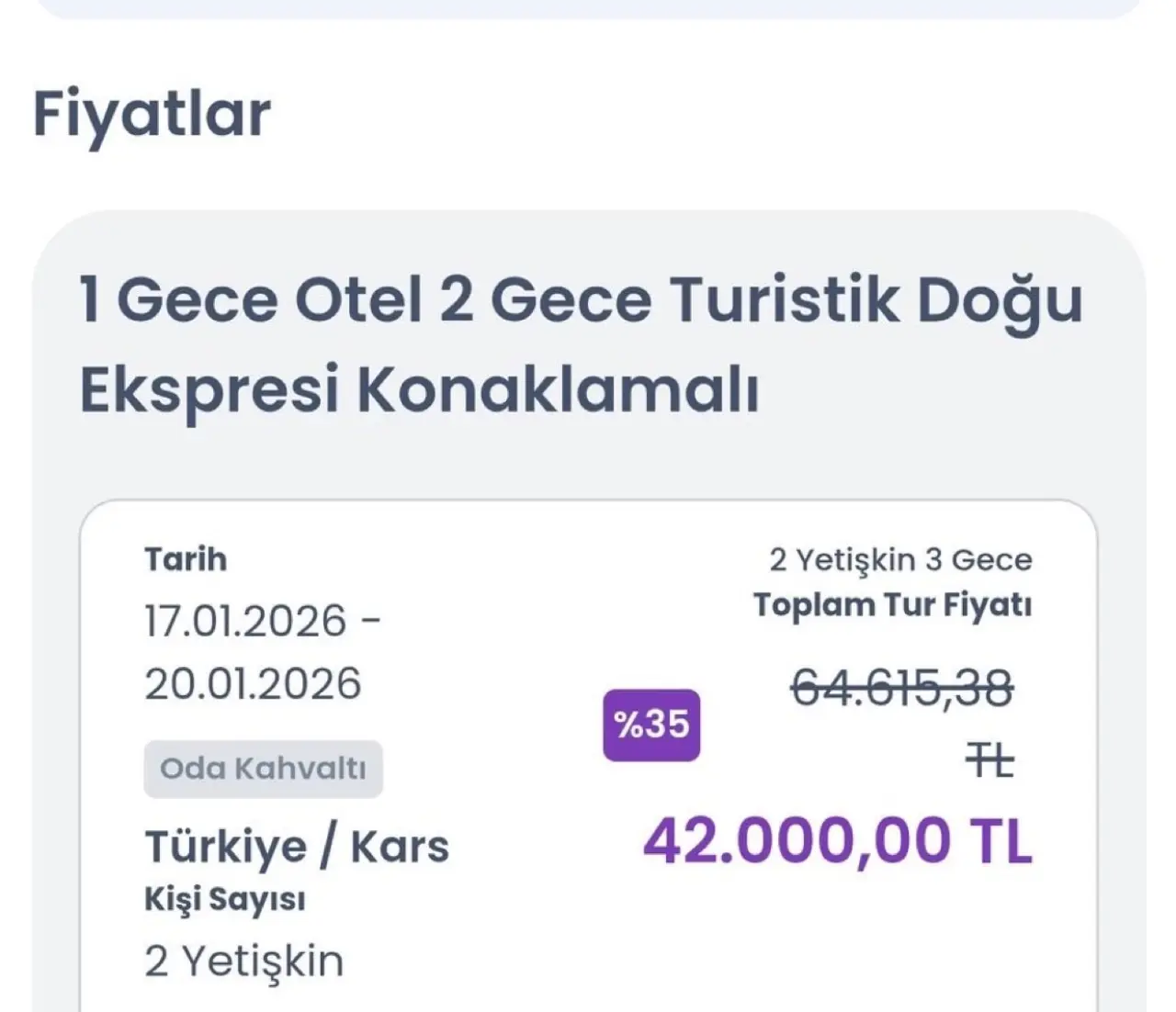Click the crossed-out price 64.615,38
Image resolution: width=1176 pixels, height=1012 pixels.
pos(901,687)
